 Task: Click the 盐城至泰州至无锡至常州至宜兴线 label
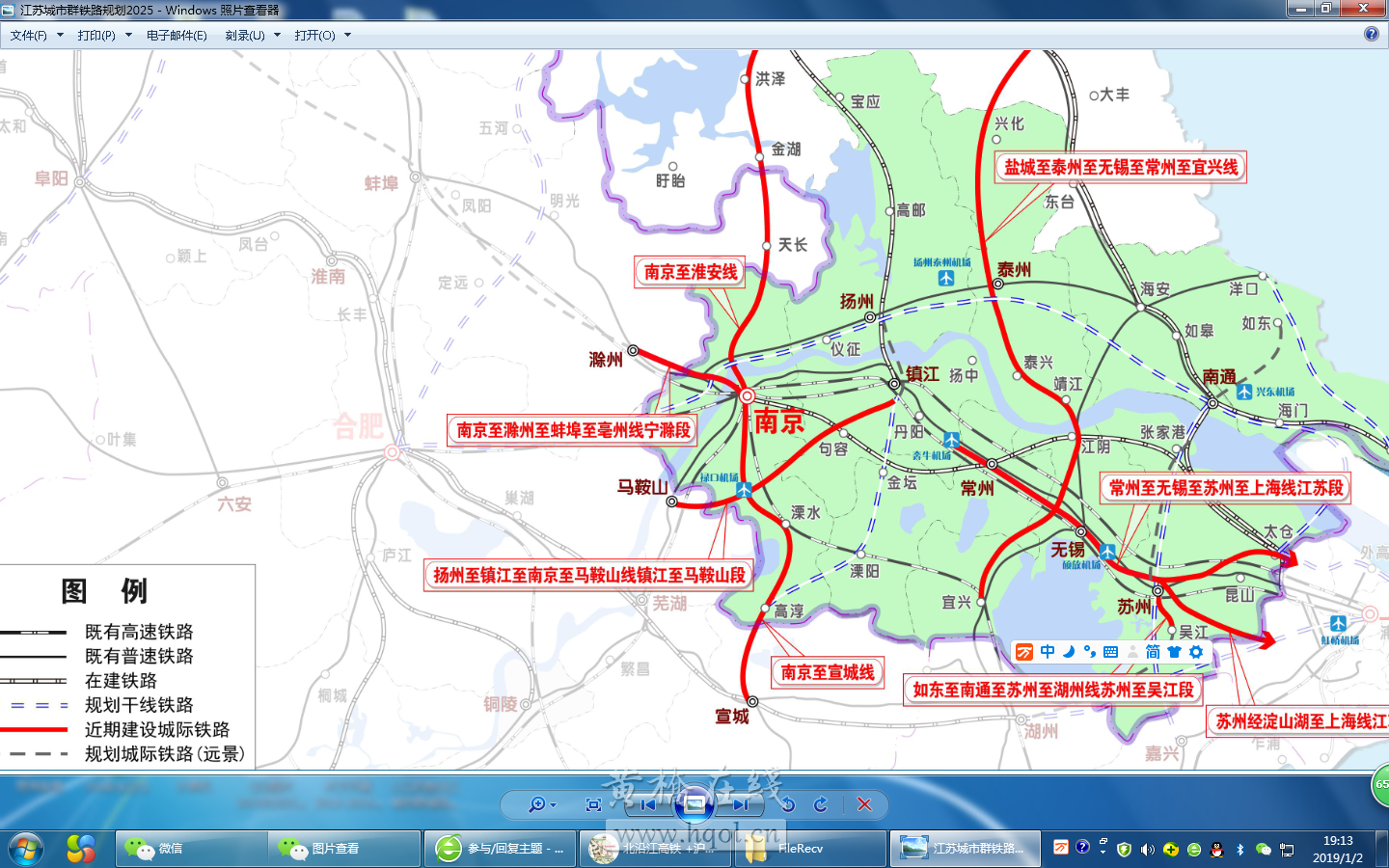(1121, 167)
